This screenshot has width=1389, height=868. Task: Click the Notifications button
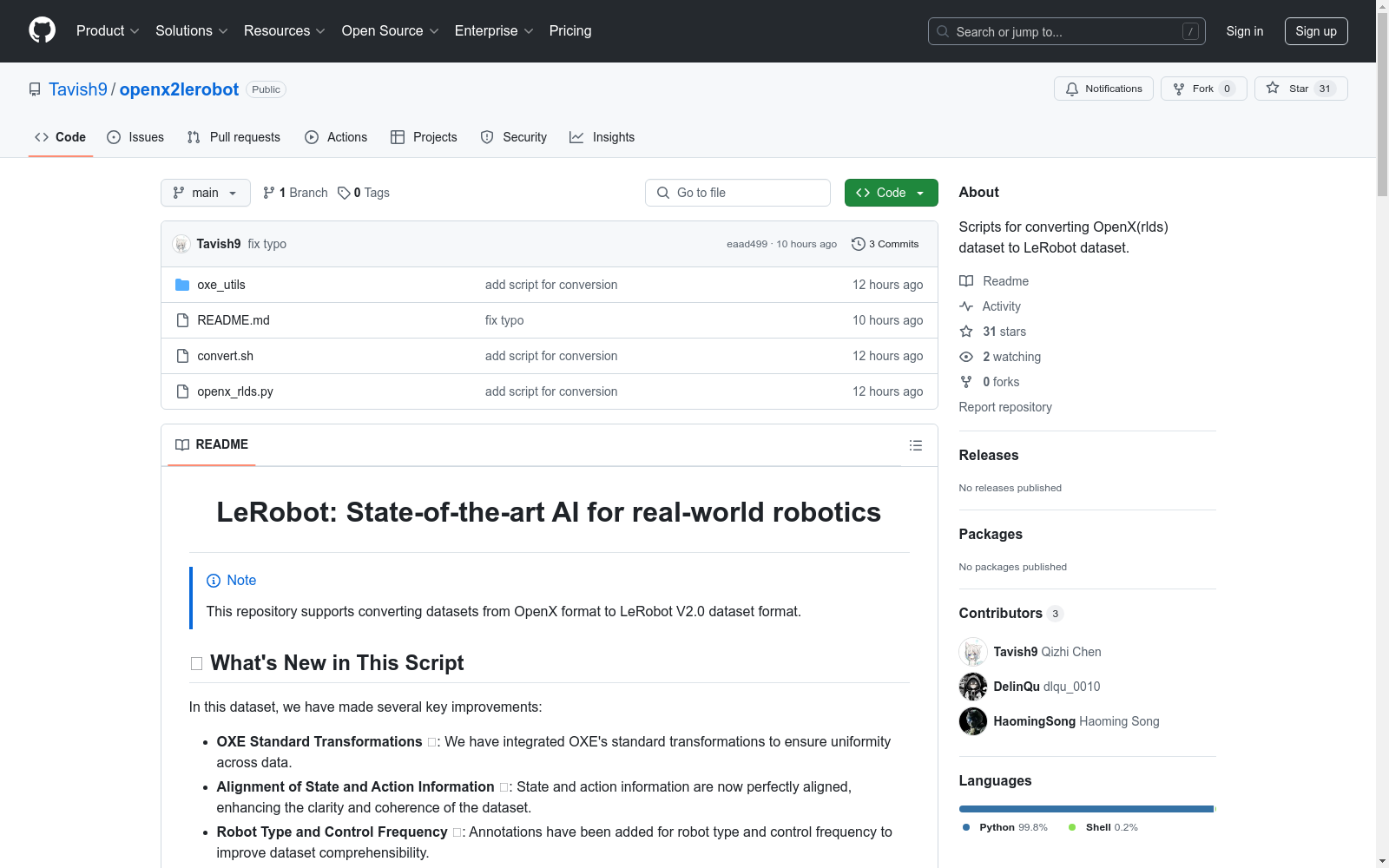(1103, 89)
